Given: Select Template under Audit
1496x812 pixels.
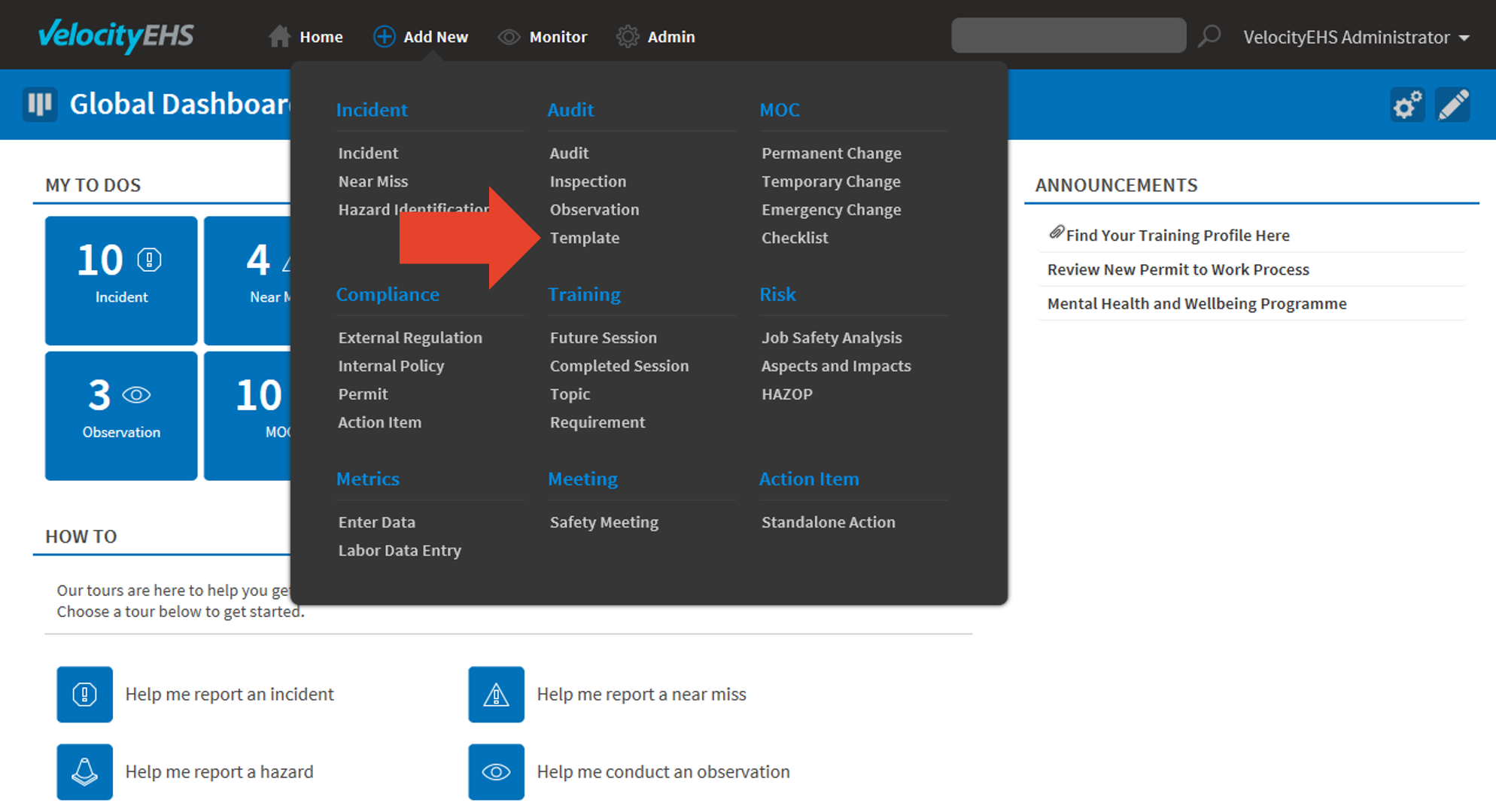Looking at the screenshot, I should tap(584, 238).
